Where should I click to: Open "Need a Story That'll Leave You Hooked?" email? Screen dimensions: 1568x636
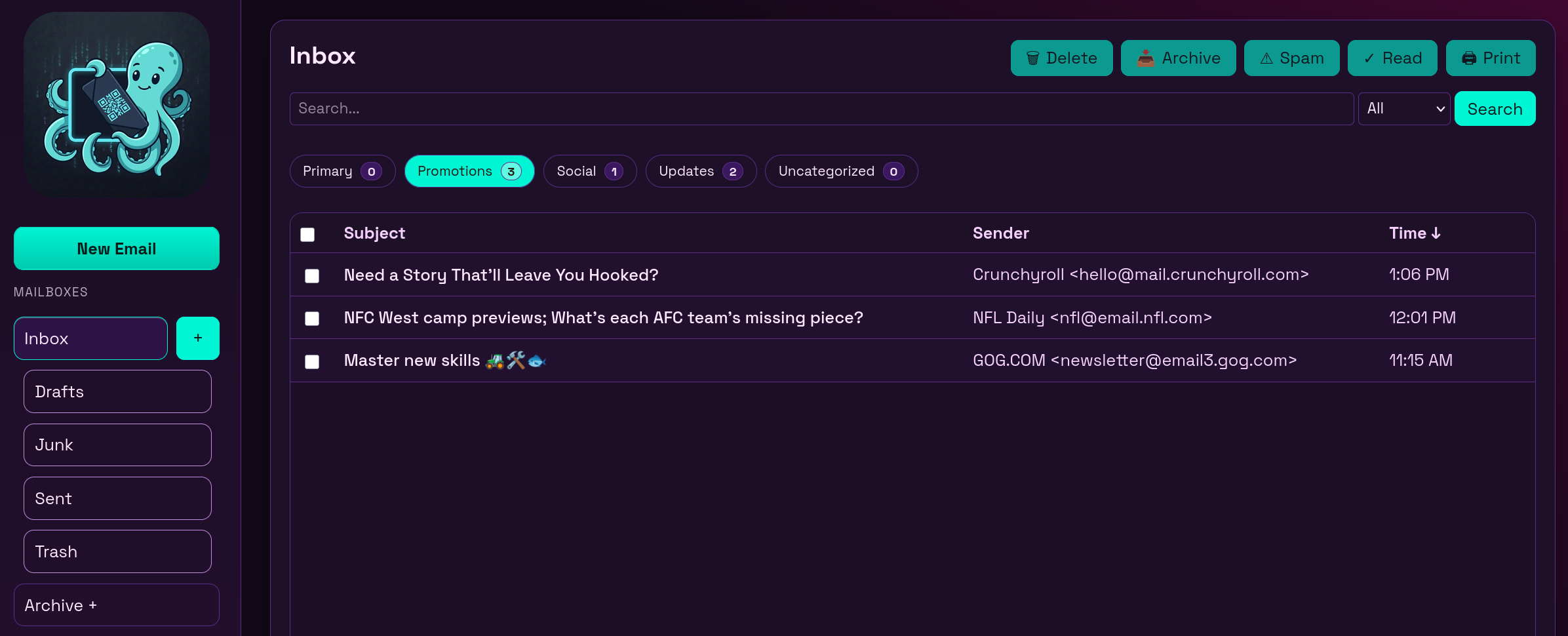click(501, 275)
